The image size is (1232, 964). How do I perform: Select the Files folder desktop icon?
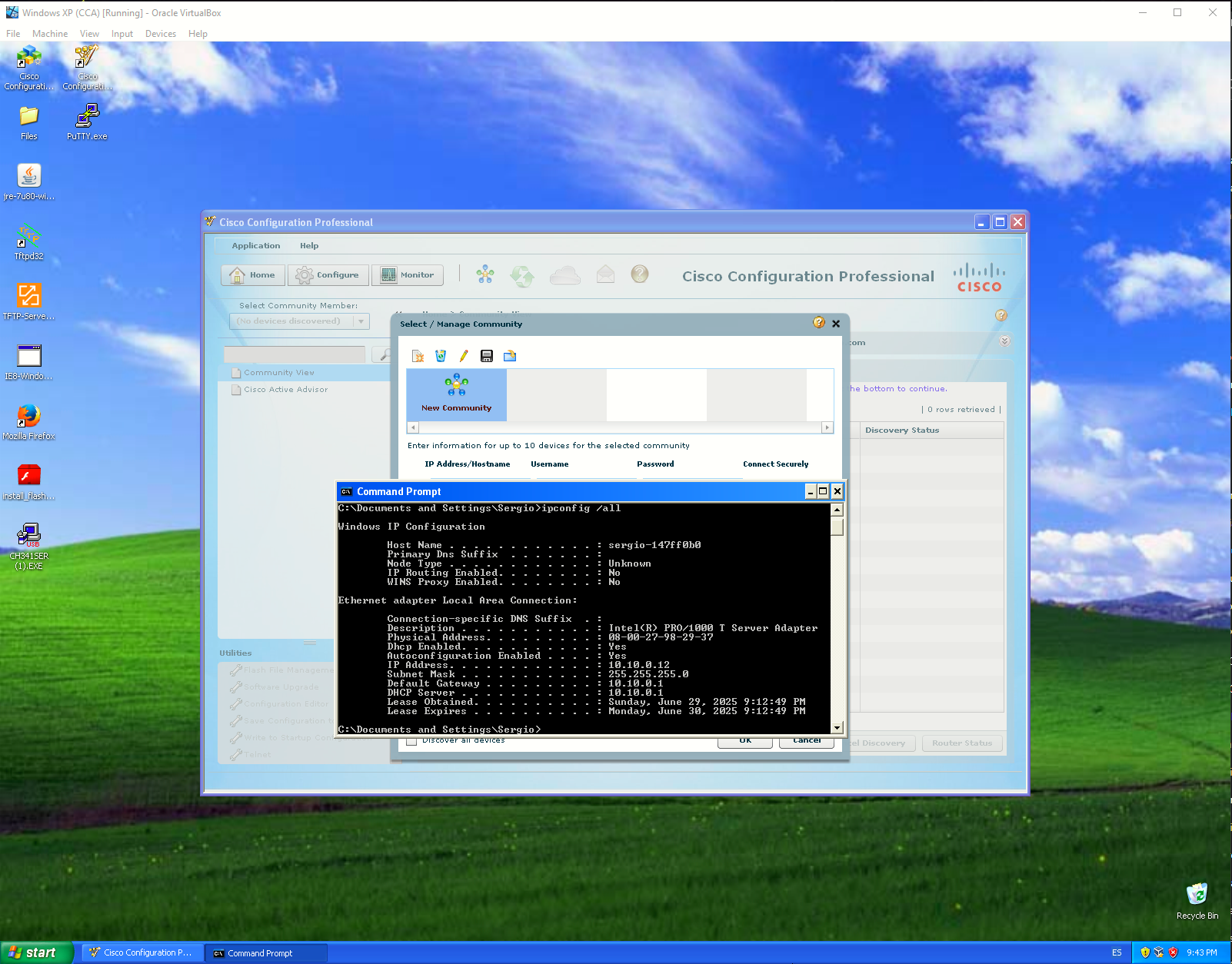point(29,123)
